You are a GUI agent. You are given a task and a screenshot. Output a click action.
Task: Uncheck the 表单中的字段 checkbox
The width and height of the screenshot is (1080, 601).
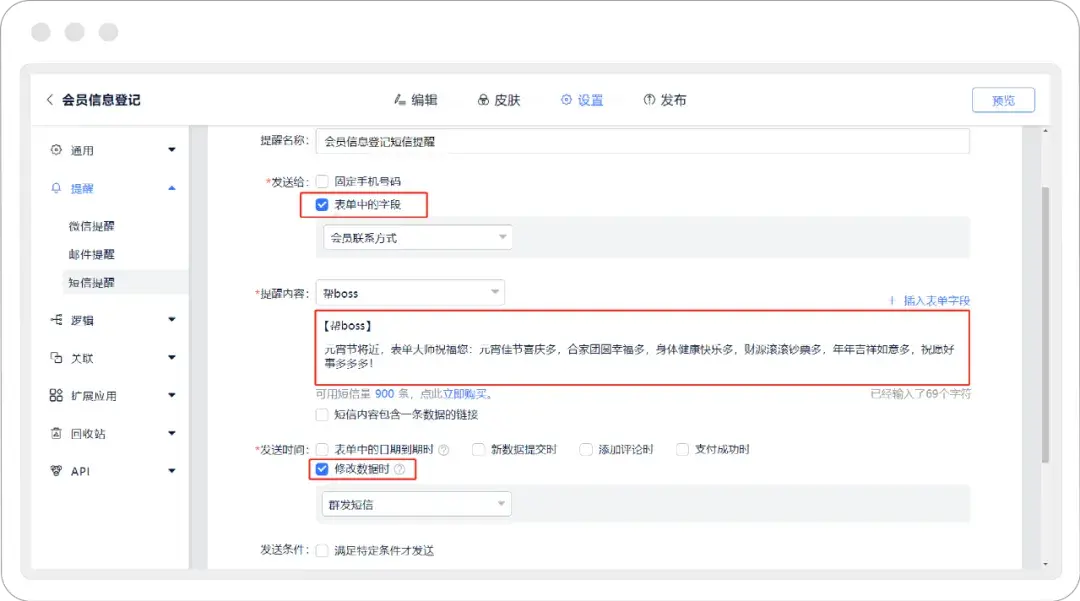pyautogui.click(x=322, y=204)
